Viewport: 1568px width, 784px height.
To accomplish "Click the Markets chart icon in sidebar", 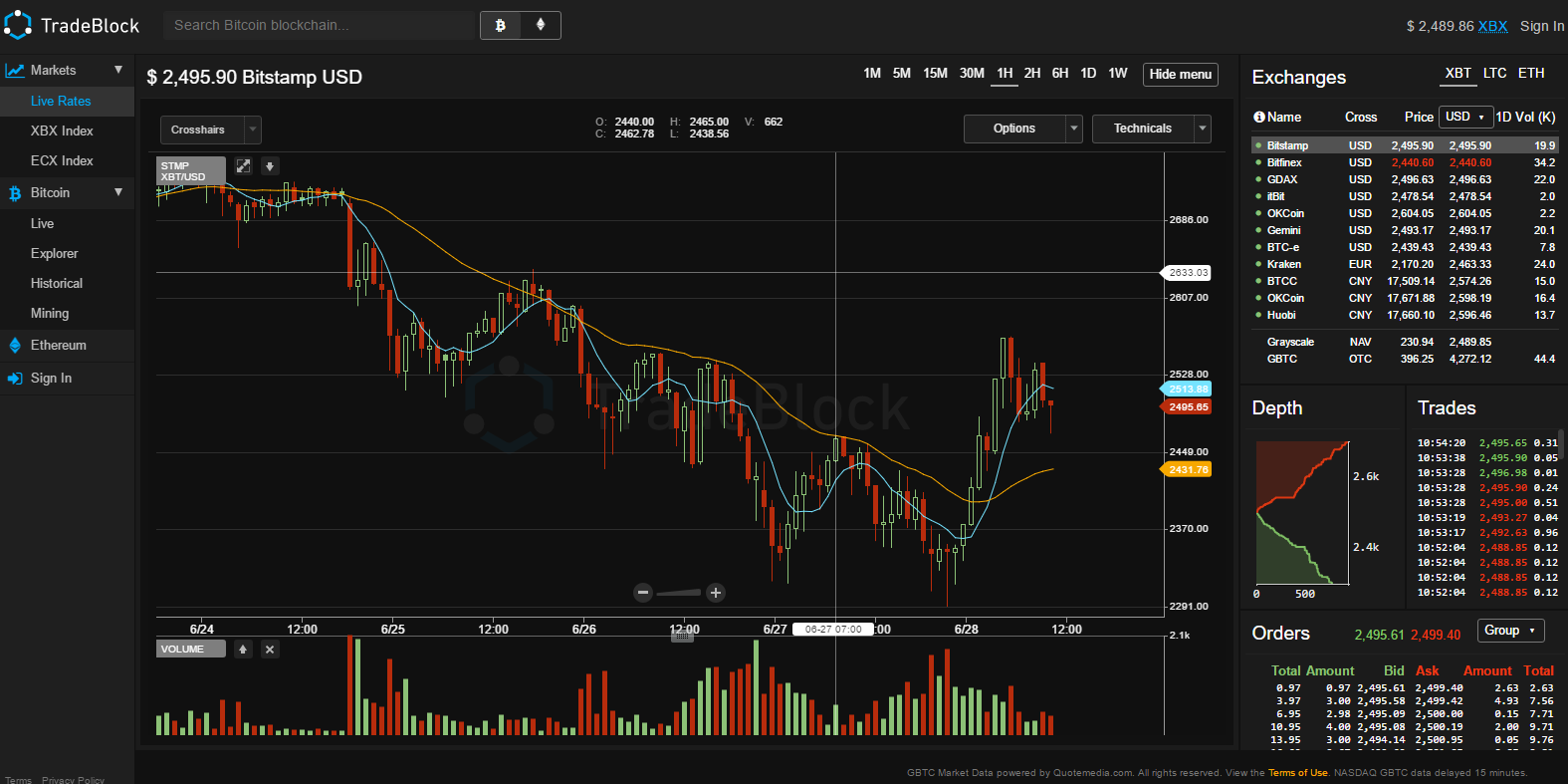I will 14,70.
